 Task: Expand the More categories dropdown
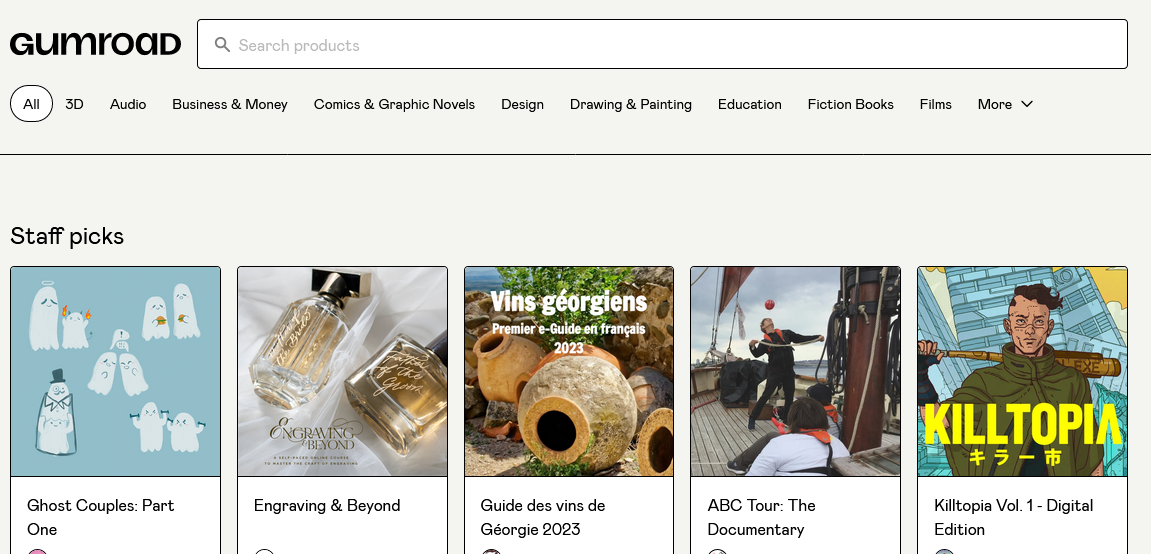pos(1005,104)
